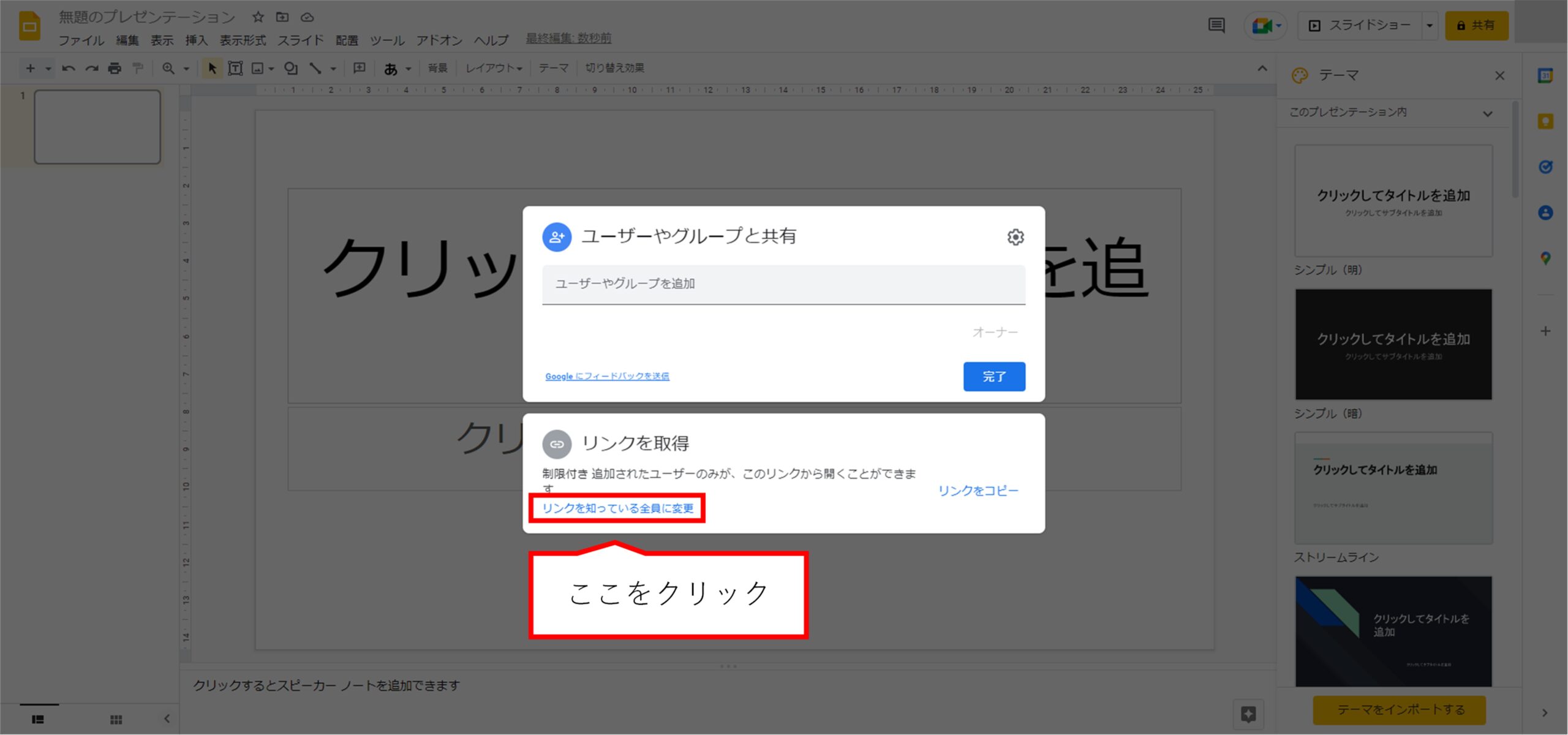Click the get add-ons plus icon
The height and width of the screenshot is (735, 1568).
point(1545,331)
